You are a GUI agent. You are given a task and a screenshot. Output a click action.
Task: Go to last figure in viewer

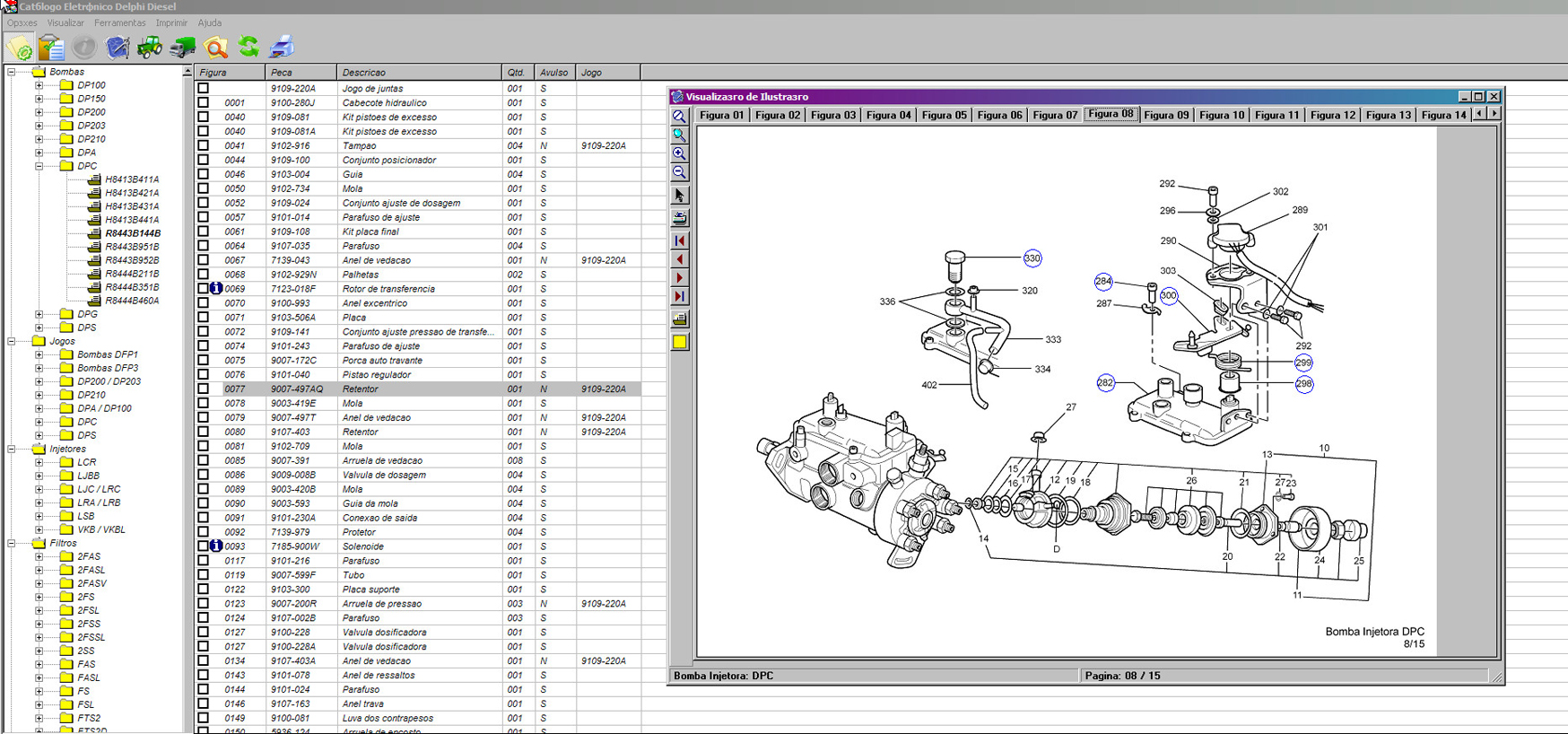[x=680, y=297]
